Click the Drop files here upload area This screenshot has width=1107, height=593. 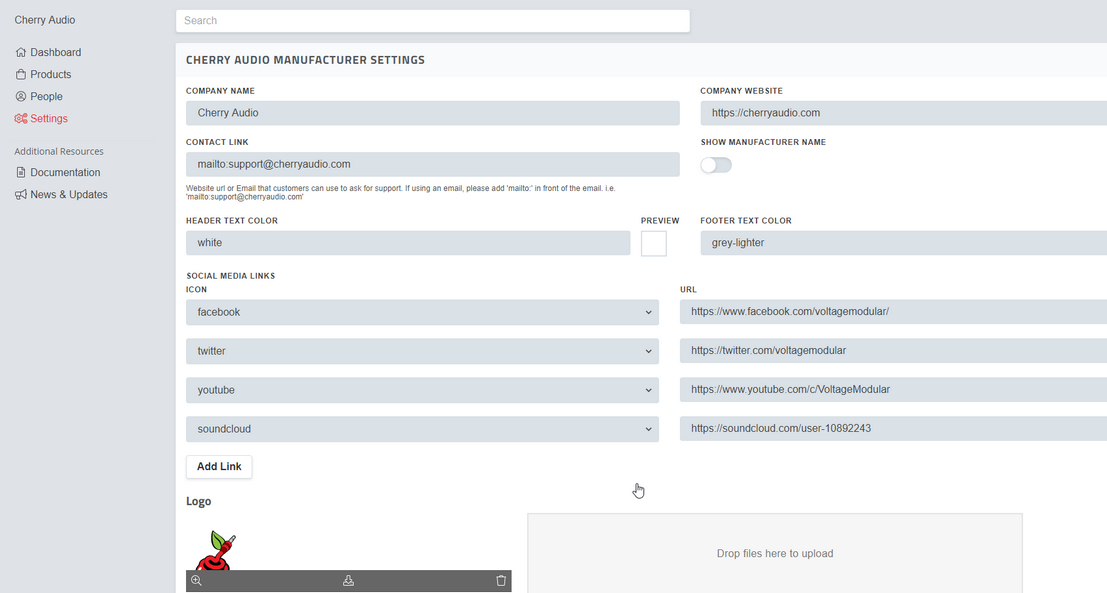[x=774, y=553]
